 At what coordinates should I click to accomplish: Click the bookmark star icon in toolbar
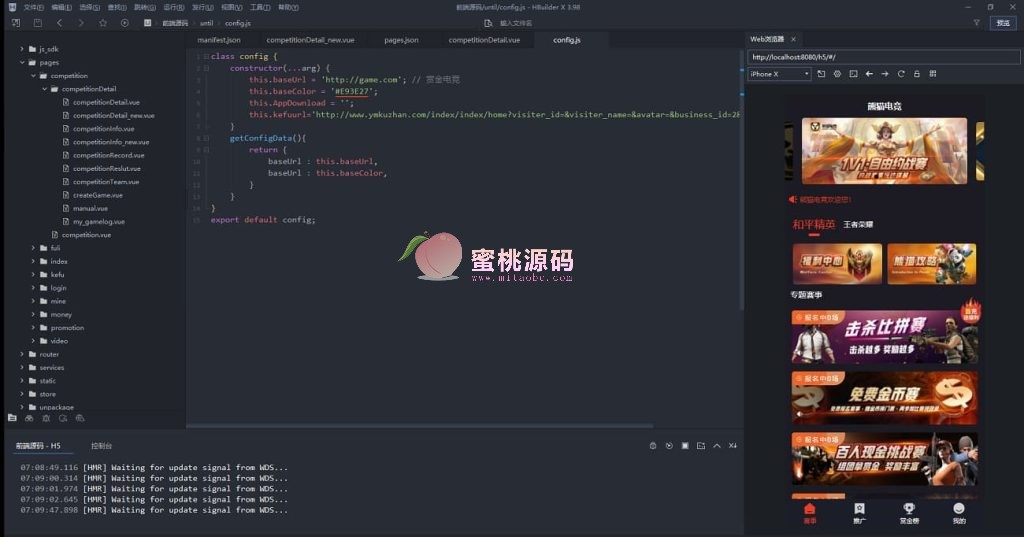pyautogui.click(x=103, y=22)
